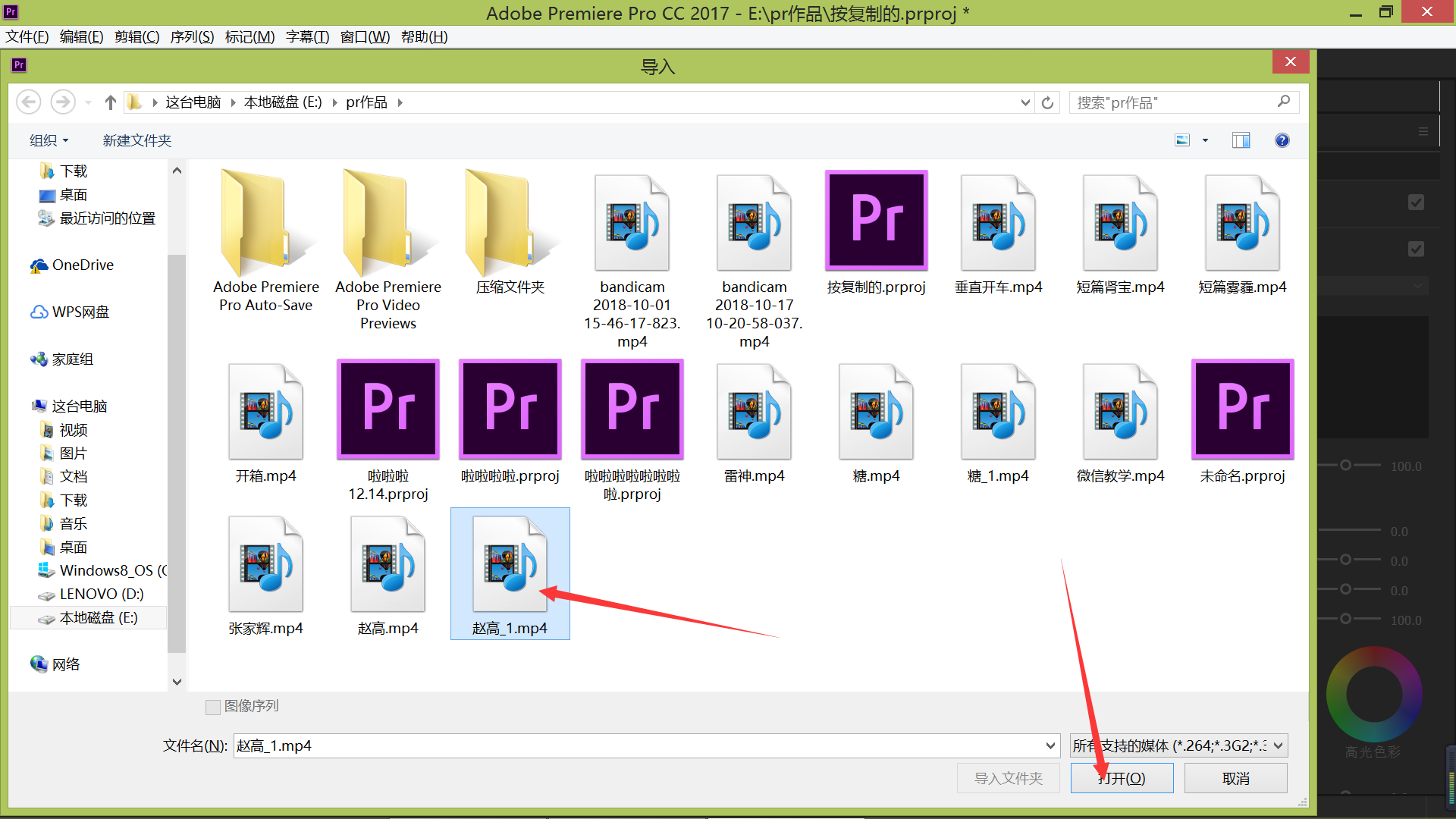
Task: Click the 打开(O) button
Action: [x=1122, y=778]
